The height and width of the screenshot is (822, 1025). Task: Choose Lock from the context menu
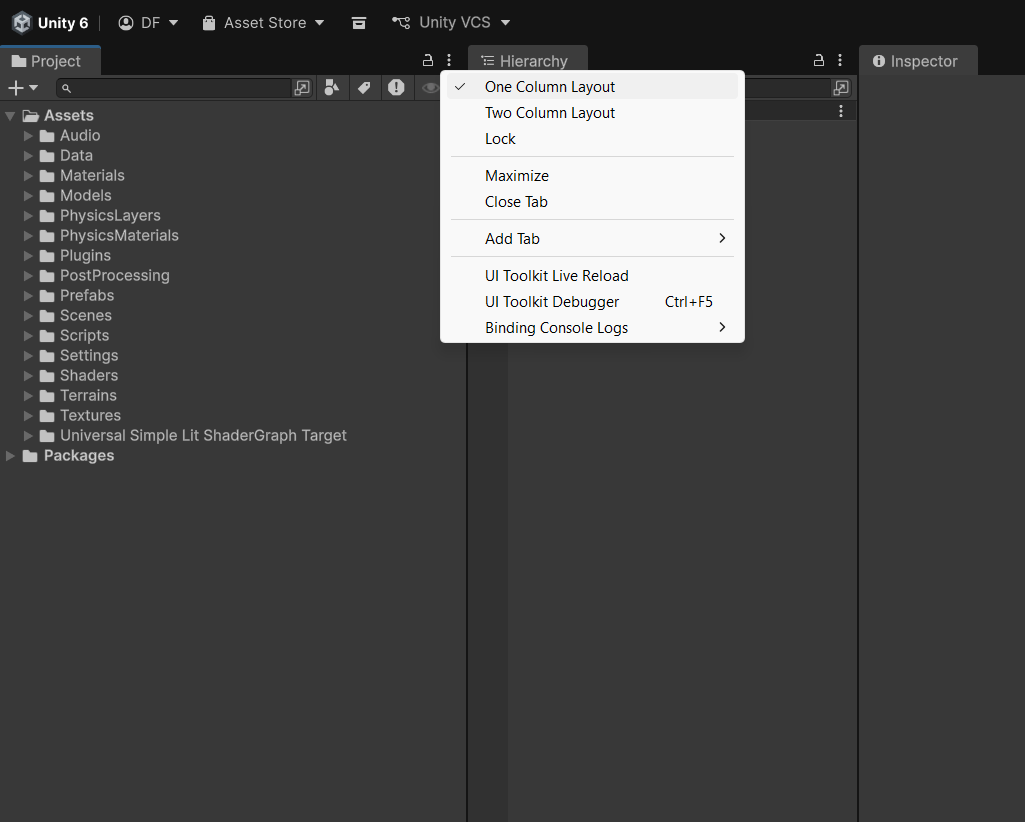coord(592,139)
